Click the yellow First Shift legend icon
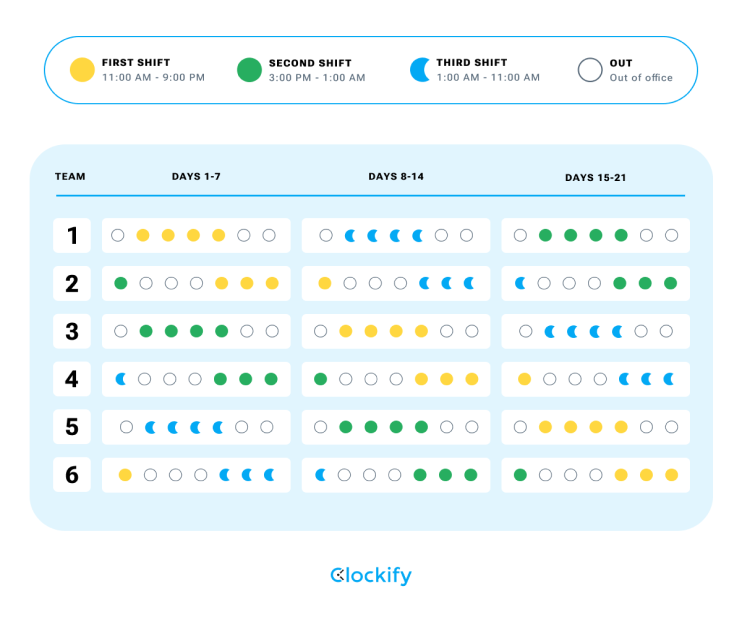 click(x=82, y=70)
